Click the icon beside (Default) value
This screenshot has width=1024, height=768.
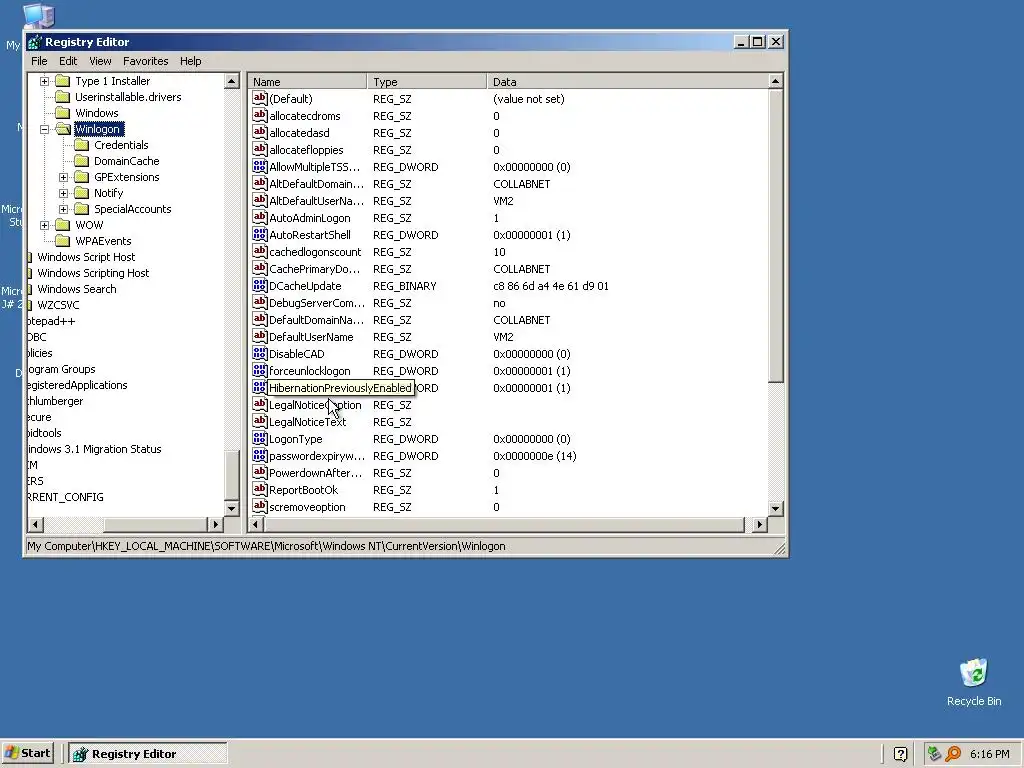coord(259,99)
